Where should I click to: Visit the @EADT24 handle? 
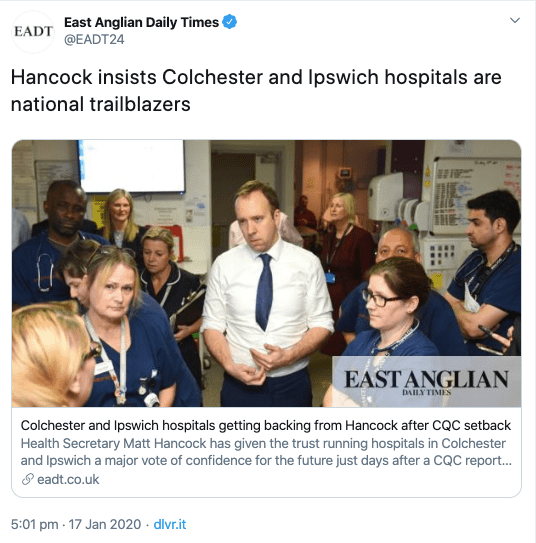pos(94,39)
